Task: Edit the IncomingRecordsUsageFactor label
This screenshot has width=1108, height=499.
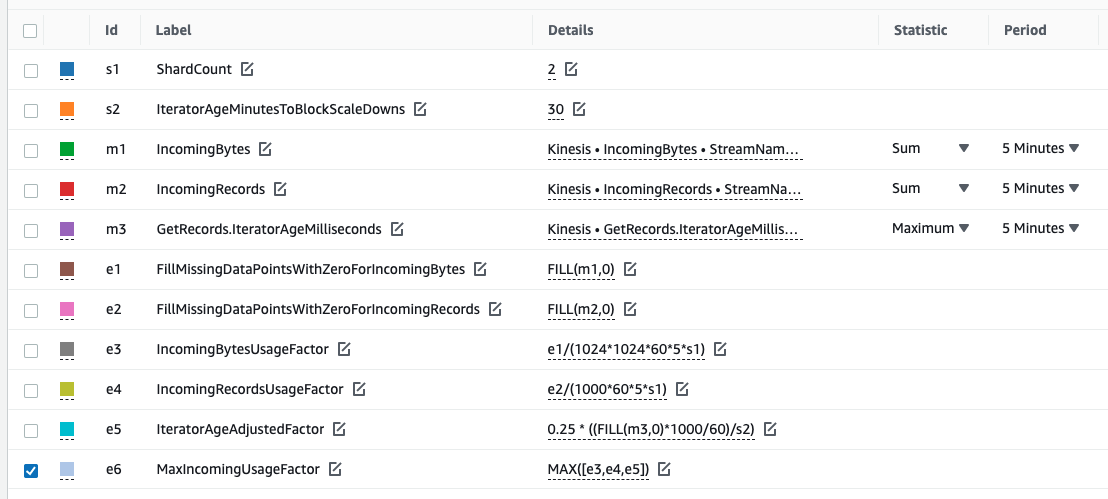Action: coord(359,389)
